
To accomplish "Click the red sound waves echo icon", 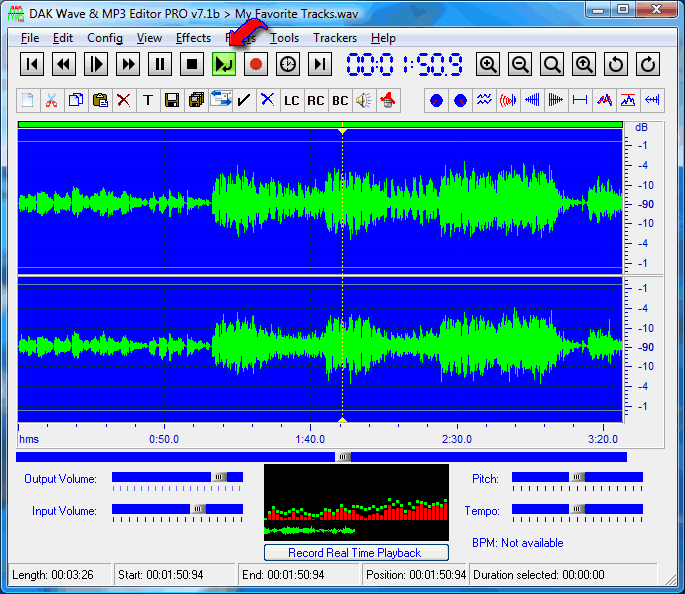I will (509, 100).
